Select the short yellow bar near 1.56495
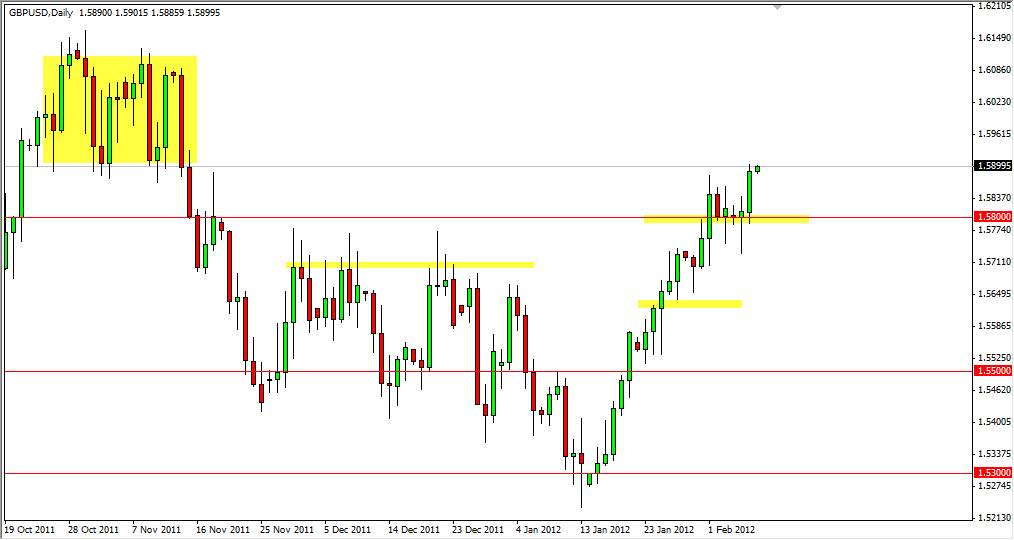Viewport: 1014px width, 540px height. tap(689, 303)
